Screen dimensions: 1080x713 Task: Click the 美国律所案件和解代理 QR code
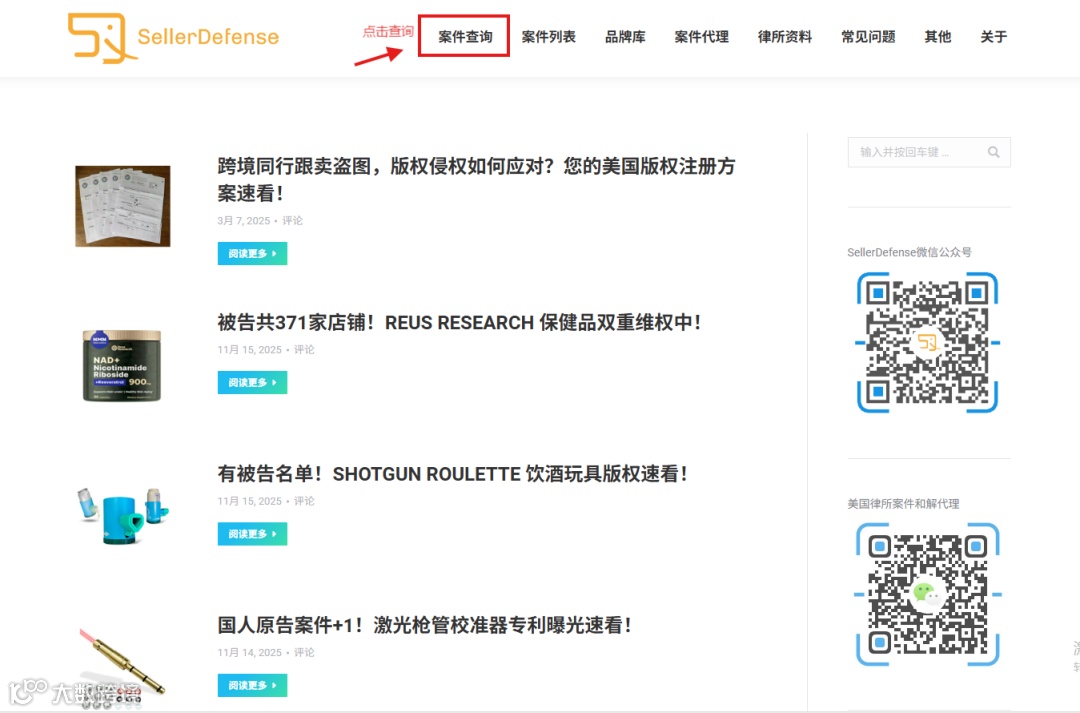(x=928, y=595)
